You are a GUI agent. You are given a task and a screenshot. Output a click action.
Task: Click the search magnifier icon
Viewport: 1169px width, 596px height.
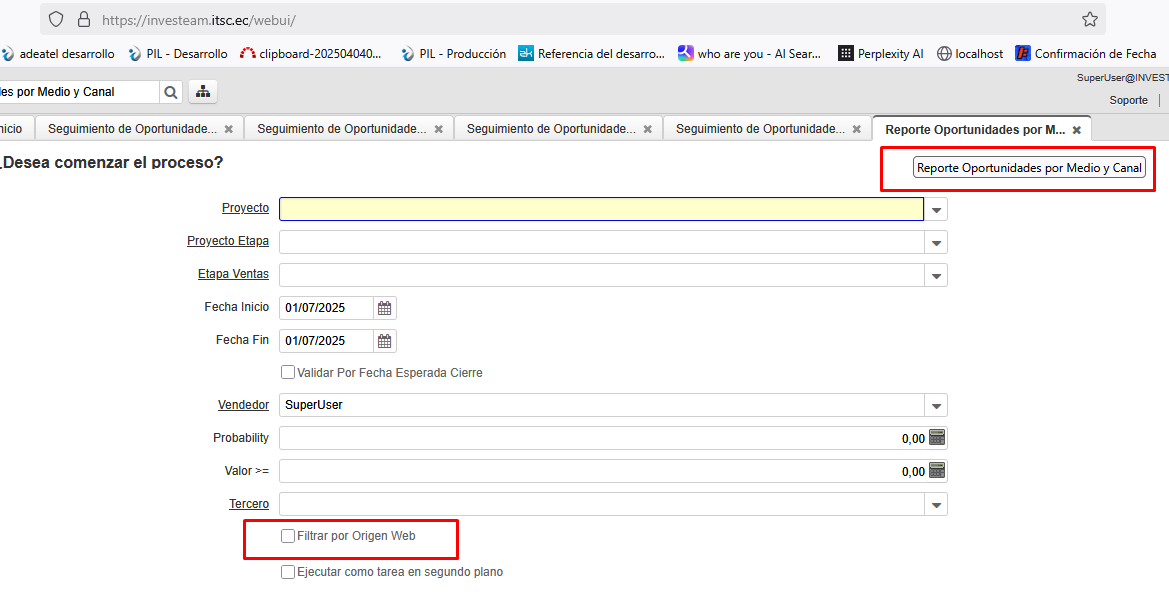[x=171, y=92]
